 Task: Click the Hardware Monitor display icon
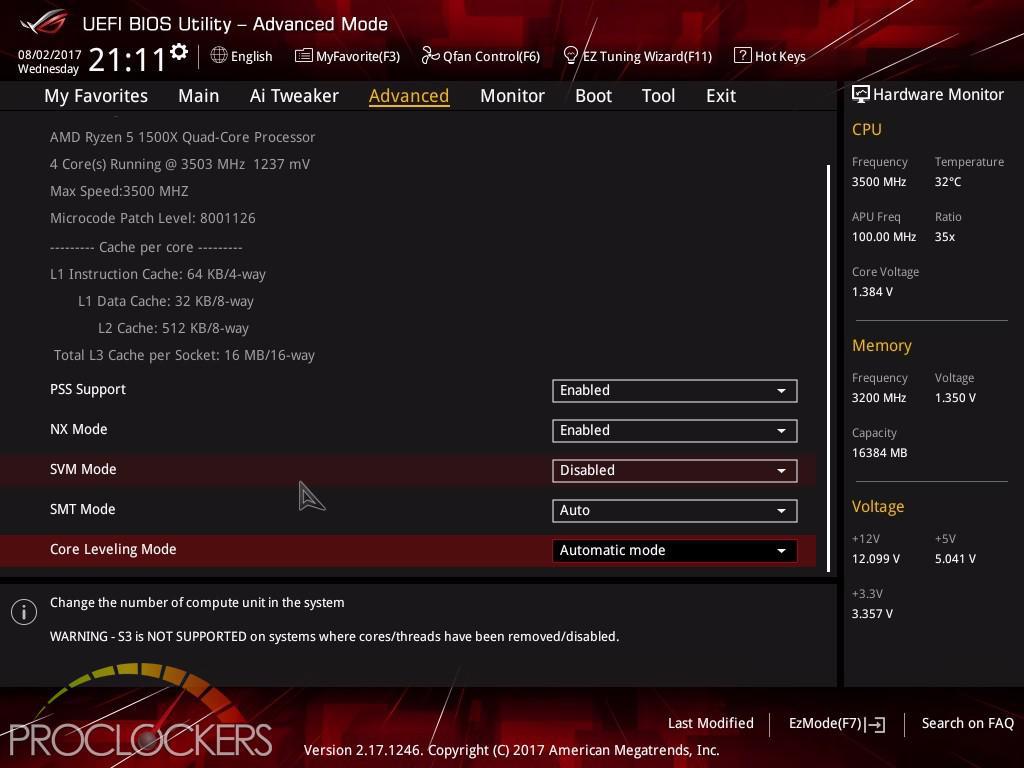(x=860, y=95)
